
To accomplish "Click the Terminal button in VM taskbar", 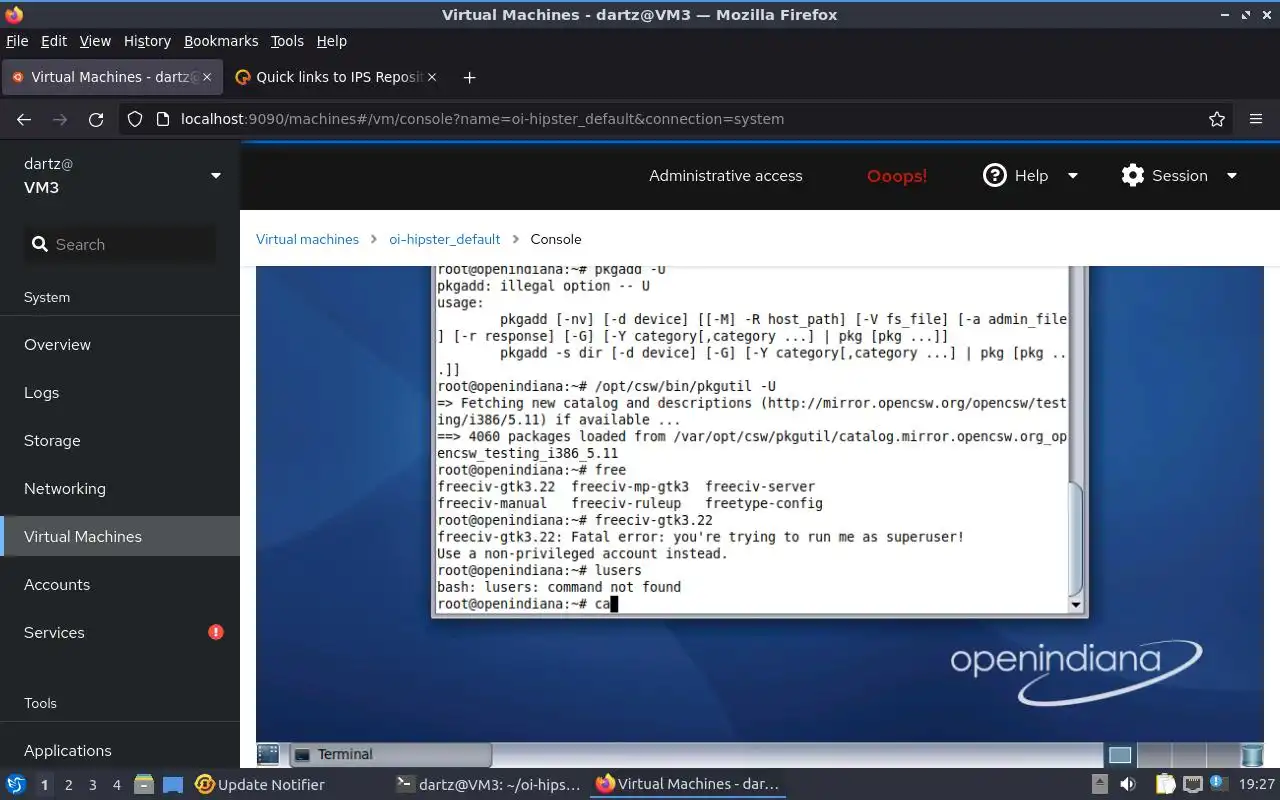I will (390, 754).
